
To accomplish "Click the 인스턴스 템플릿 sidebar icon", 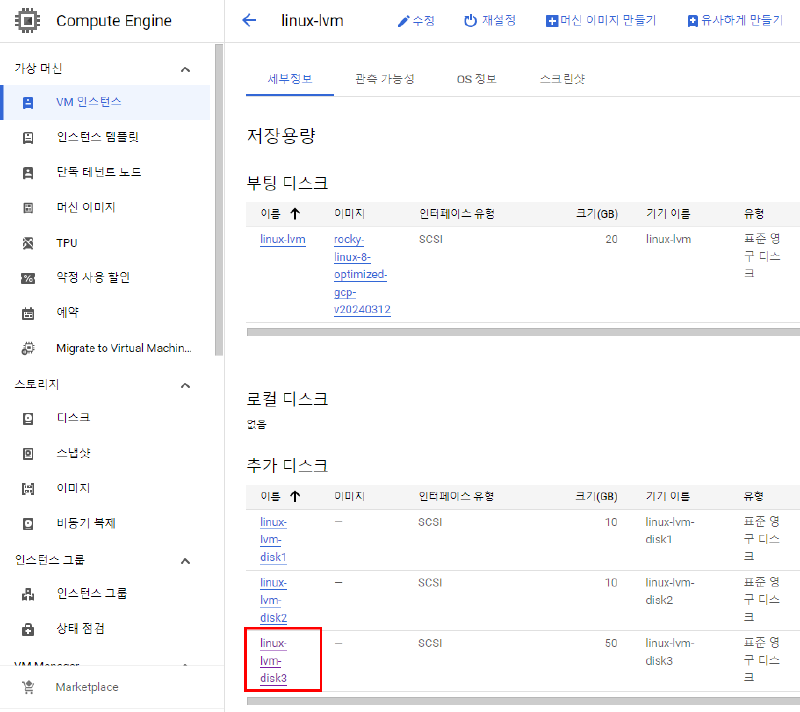I will (x=28, y=138).
